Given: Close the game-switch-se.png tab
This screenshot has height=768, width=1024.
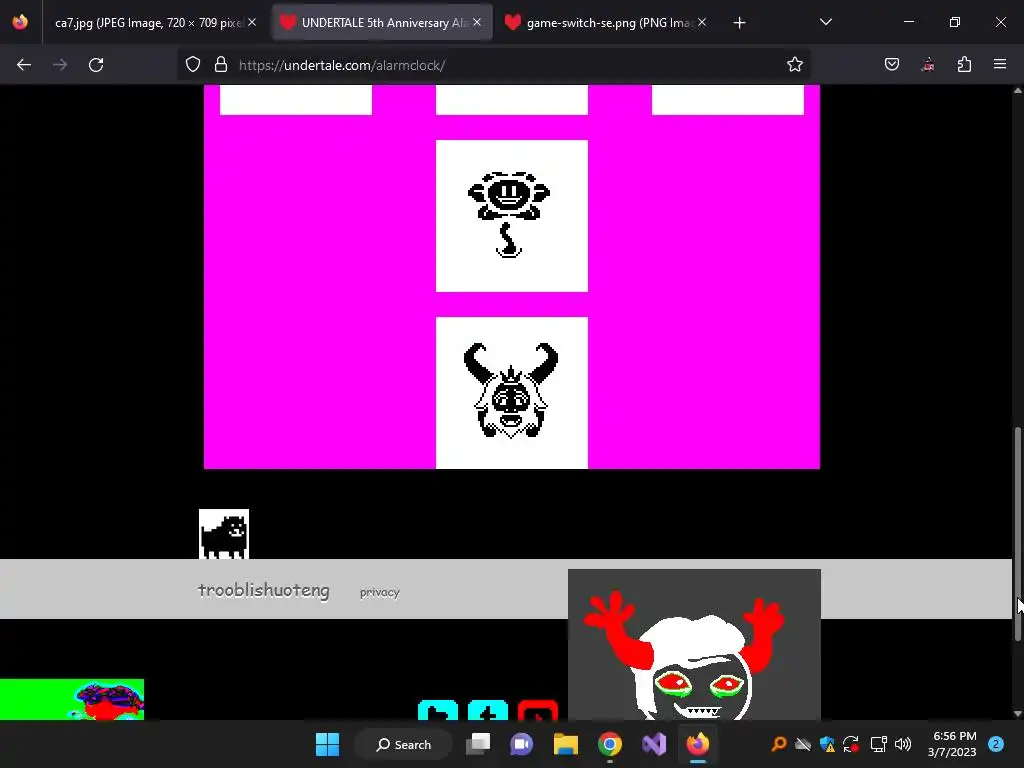Looking at the screenshot, I should pyautogui.click(x=702, y=22).
